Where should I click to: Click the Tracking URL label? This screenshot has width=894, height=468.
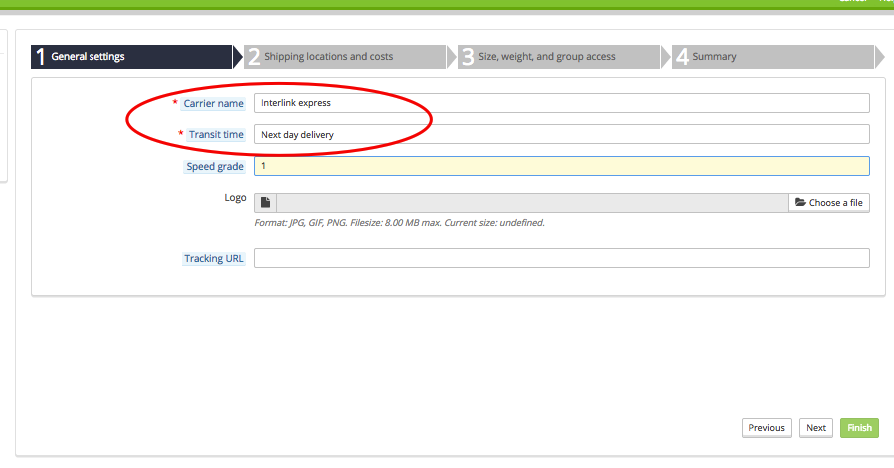[214, 259]
